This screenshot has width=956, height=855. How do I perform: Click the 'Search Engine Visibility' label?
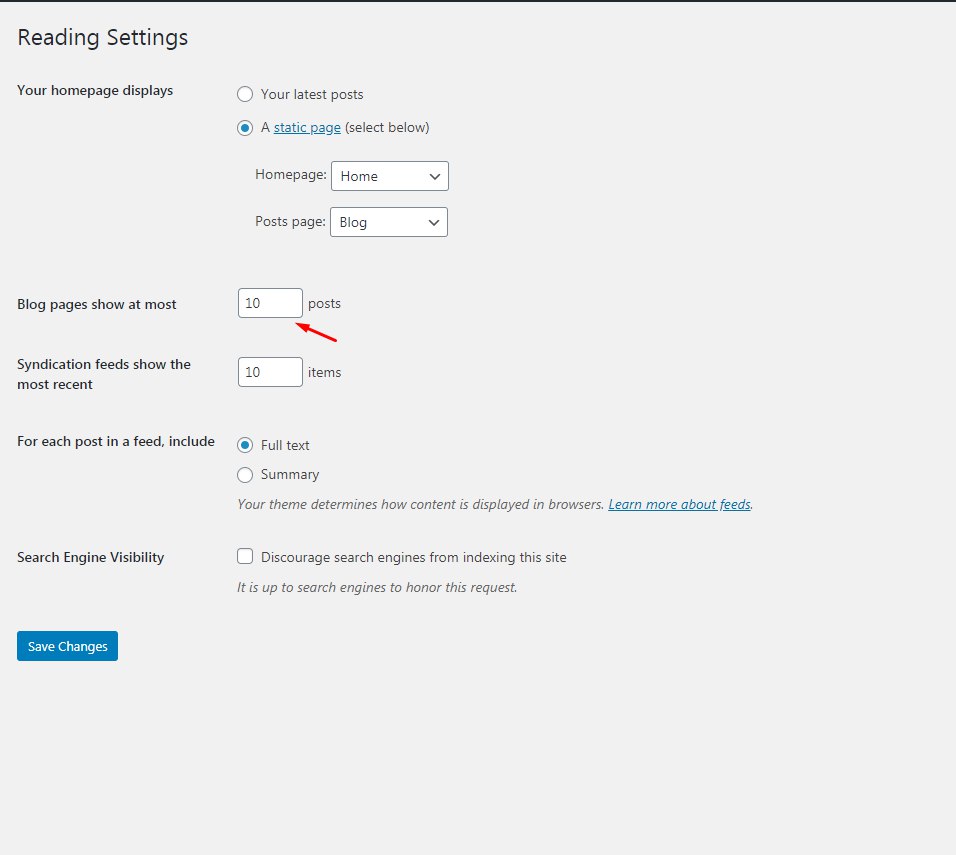click(90, 557)
